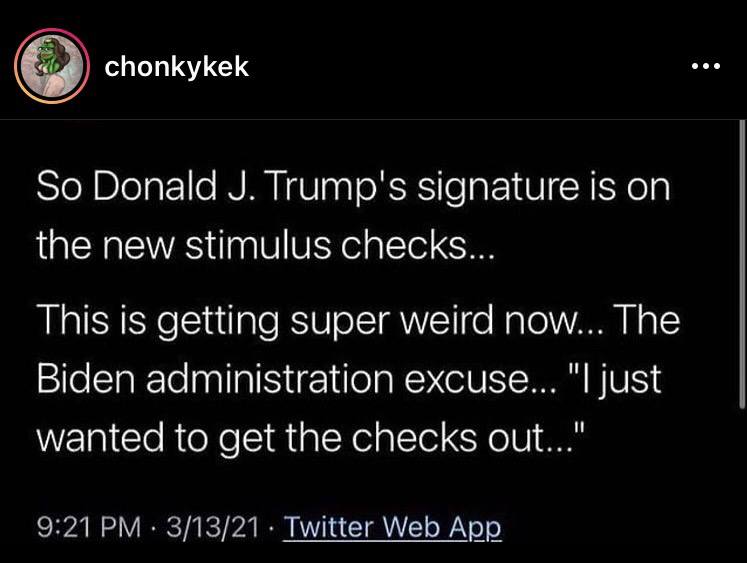Click the dot separator before Twitter Web App
Image resolution: width=747 pixels, height=563 pixels.
(x=275, y=526)
